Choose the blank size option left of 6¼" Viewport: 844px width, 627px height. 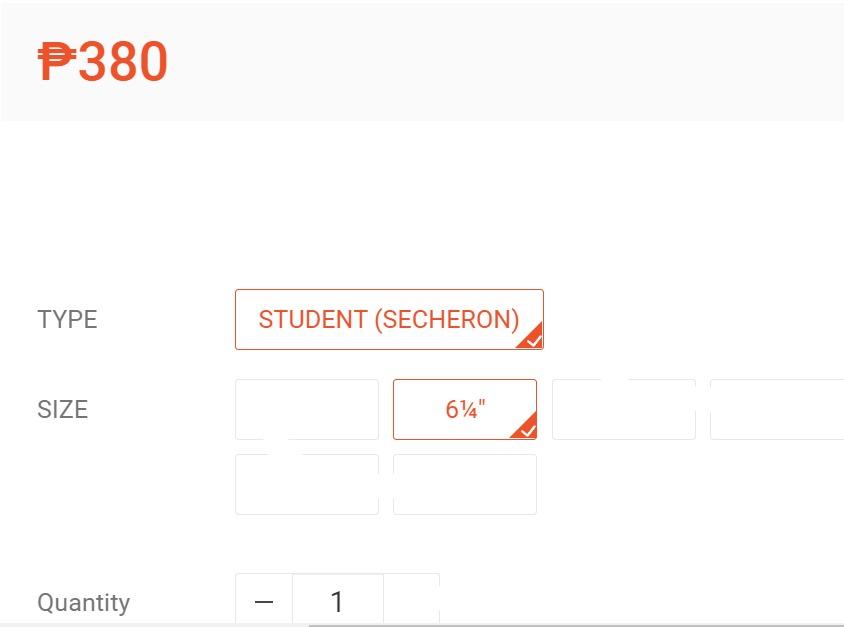[x=307, y=409]
